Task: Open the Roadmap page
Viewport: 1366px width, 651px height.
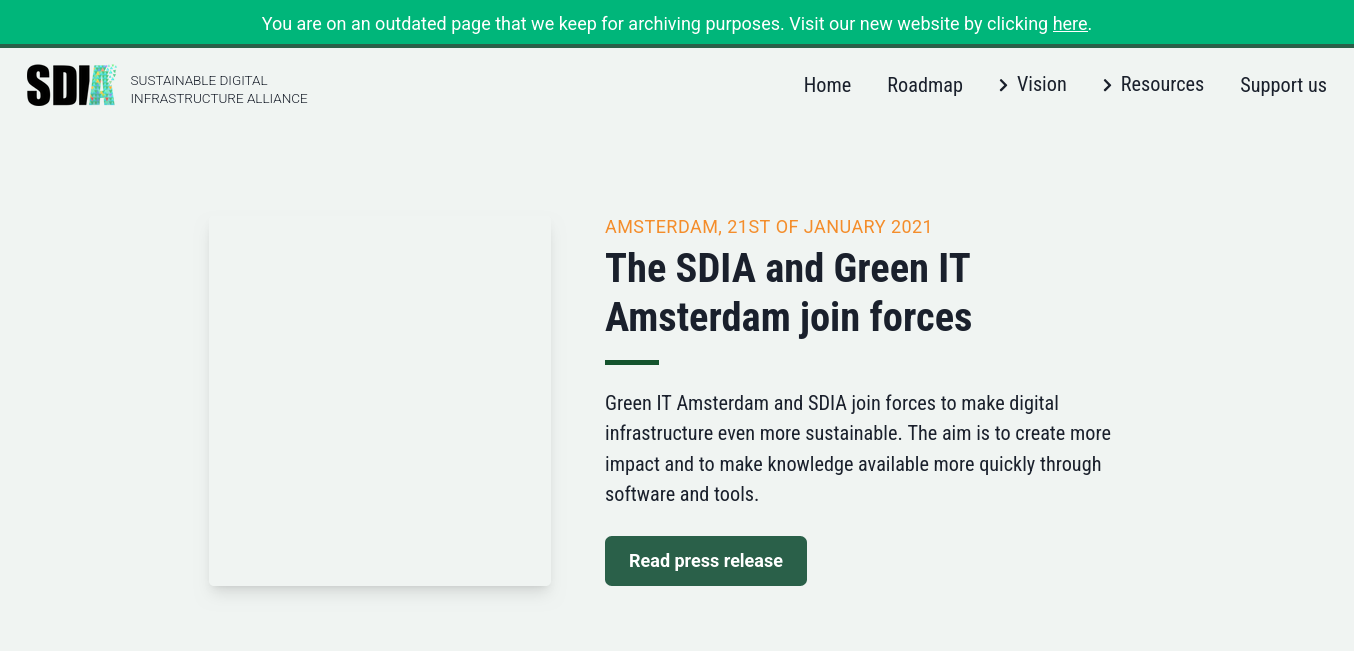Action: 925,85
